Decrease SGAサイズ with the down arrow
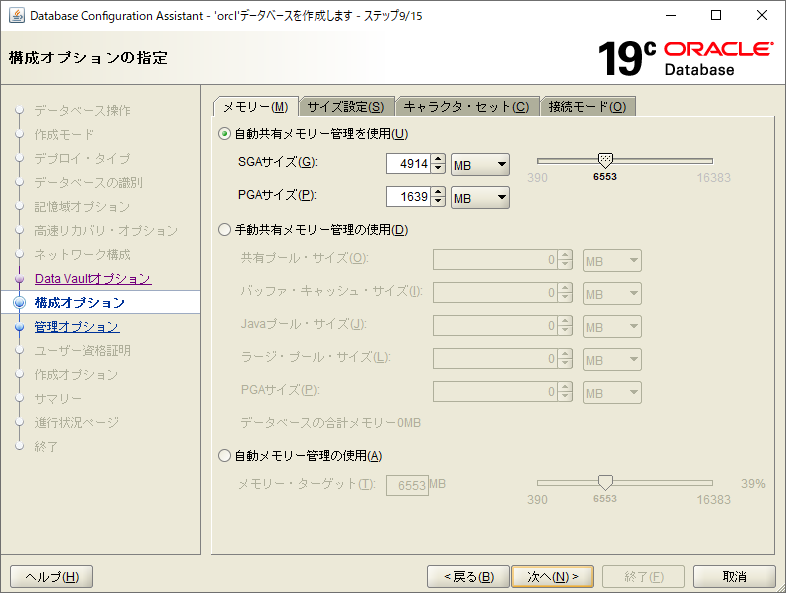The image size is (786, 593). click(x=438, y=168)
